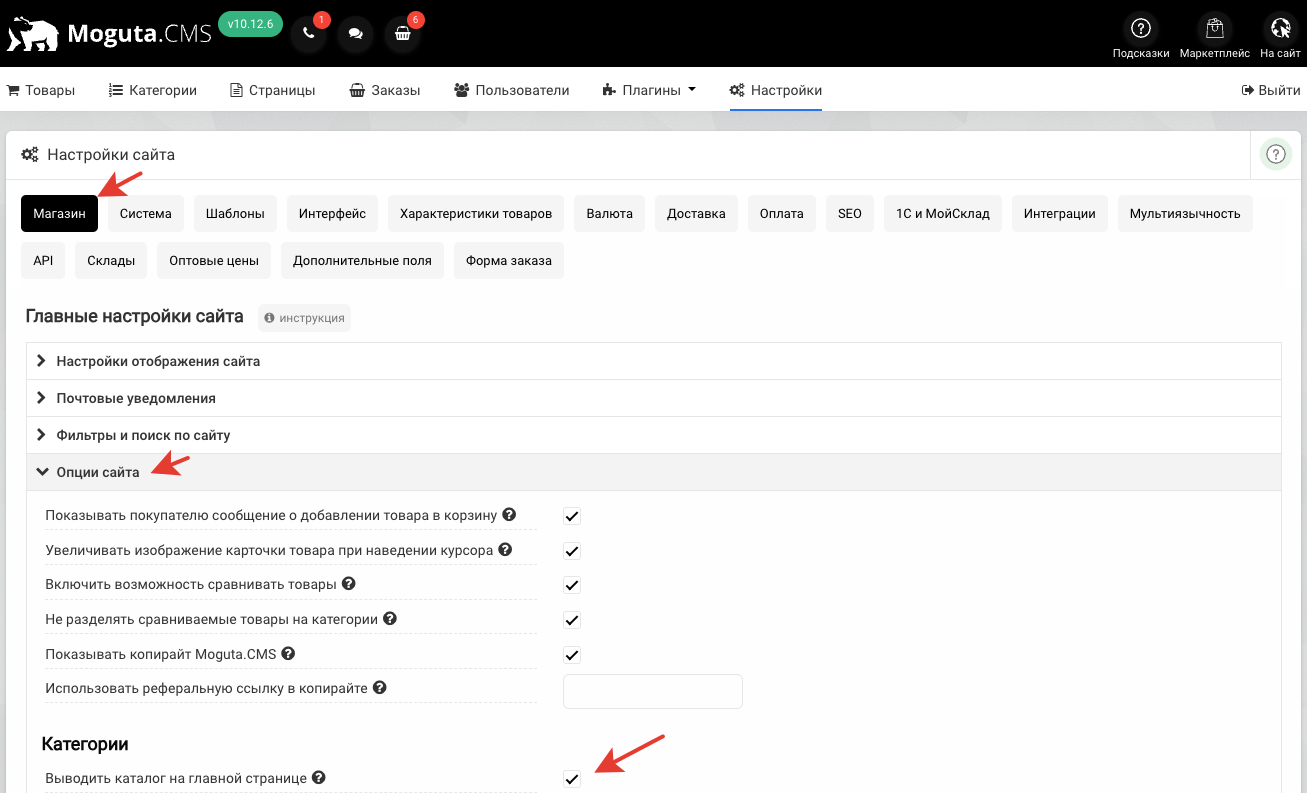Image resolution: width=1307 pixels, height=793 pixels.
Task: Go to Товары in the main menu
Action: (41, 90)
